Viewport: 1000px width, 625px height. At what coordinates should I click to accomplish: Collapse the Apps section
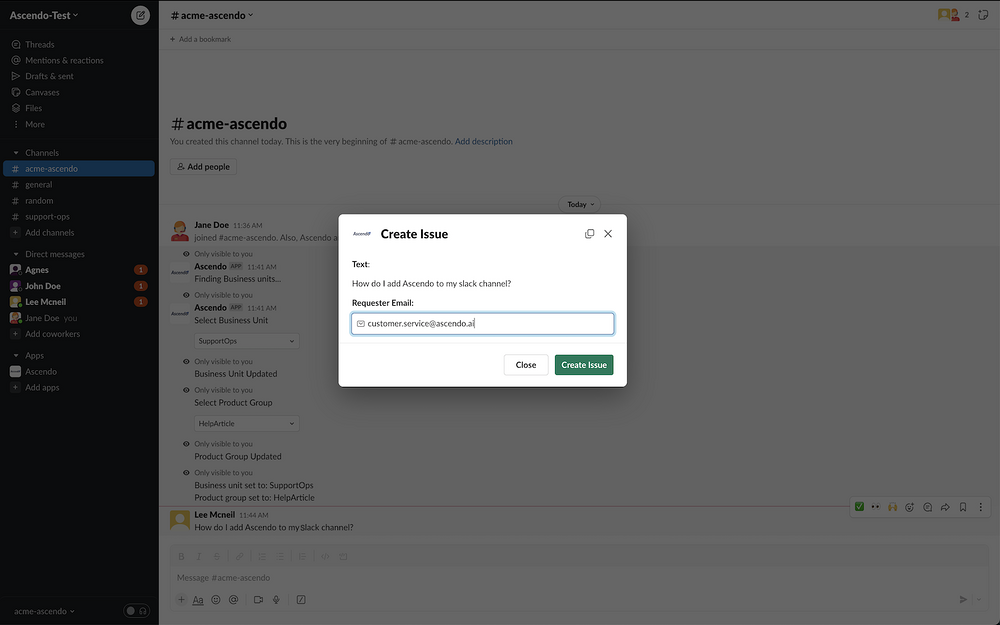pos(16,356)
